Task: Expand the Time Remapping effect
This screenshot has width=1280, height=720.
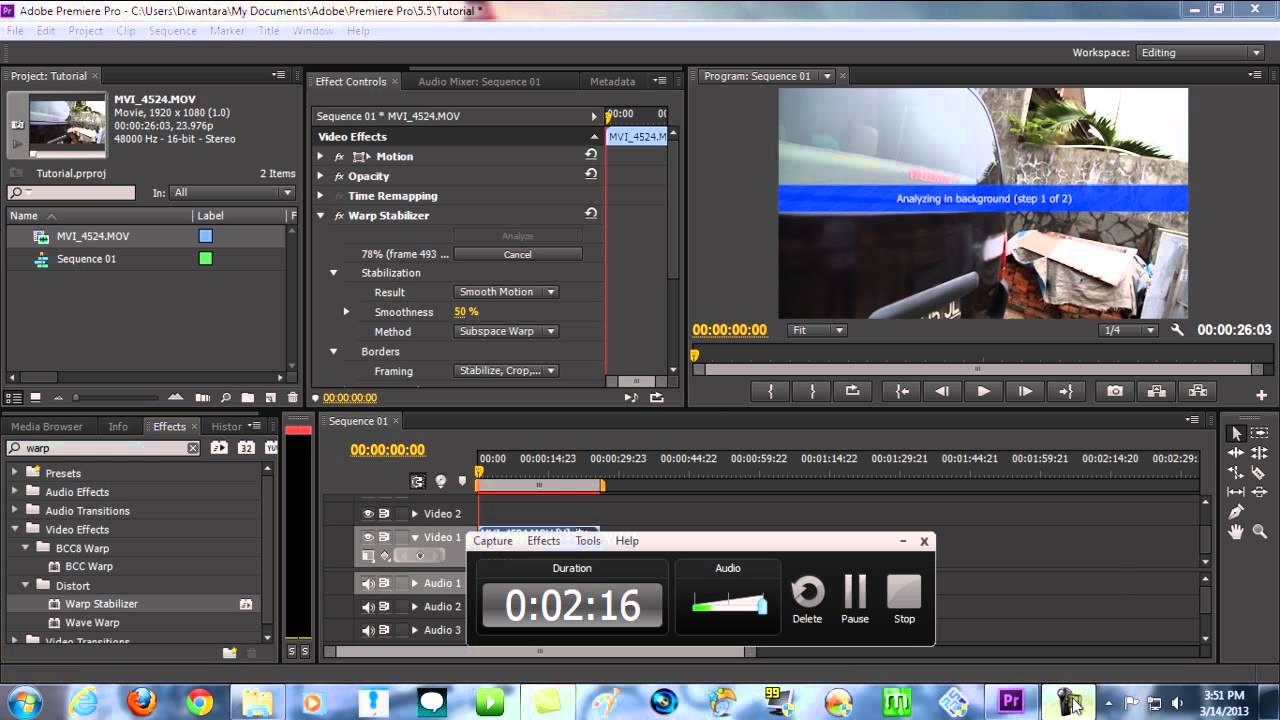Action: click(320, 196)
